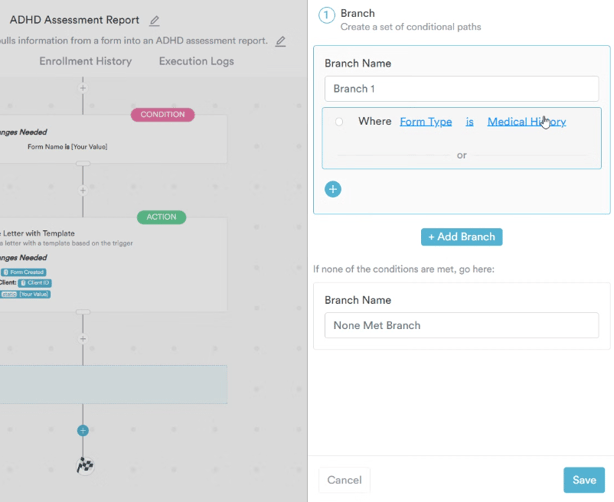
Task: Open the Execution Logs tab
Action: (196, 61)
